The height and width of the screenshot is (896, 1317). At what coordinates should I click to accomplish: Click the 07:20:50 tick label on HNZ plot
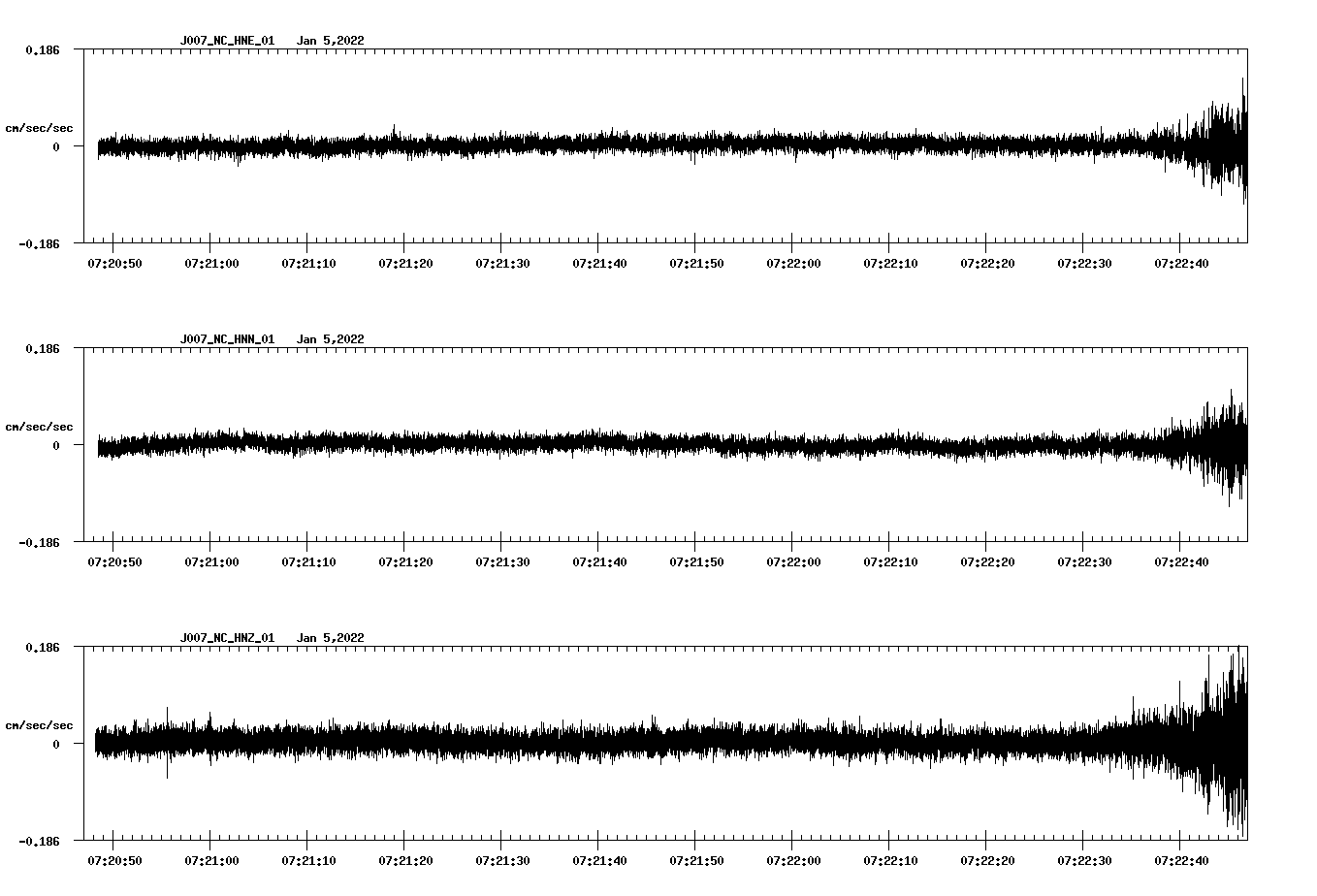pos(114,860)
